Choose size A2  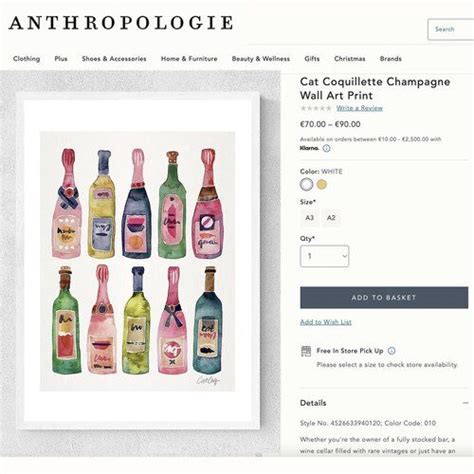pyautogui.click(x=331, y=218)
